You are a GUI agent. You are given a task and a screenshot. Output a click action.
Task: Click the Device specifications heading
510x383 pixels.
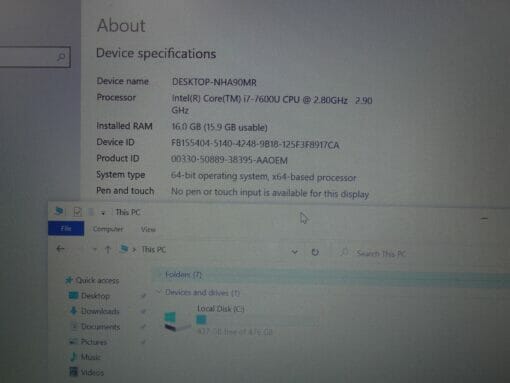156,53
